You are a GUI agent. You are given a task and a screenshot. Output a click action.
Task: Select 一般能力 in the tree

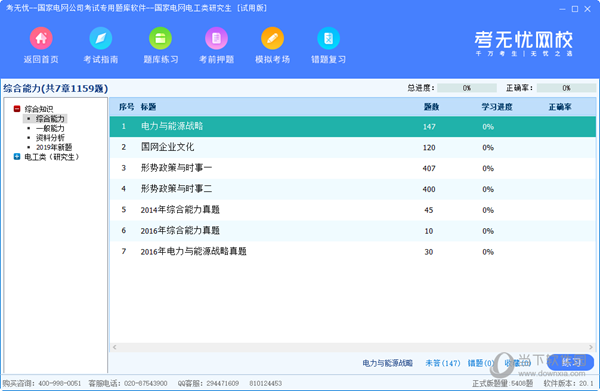(x=50, y=128)
